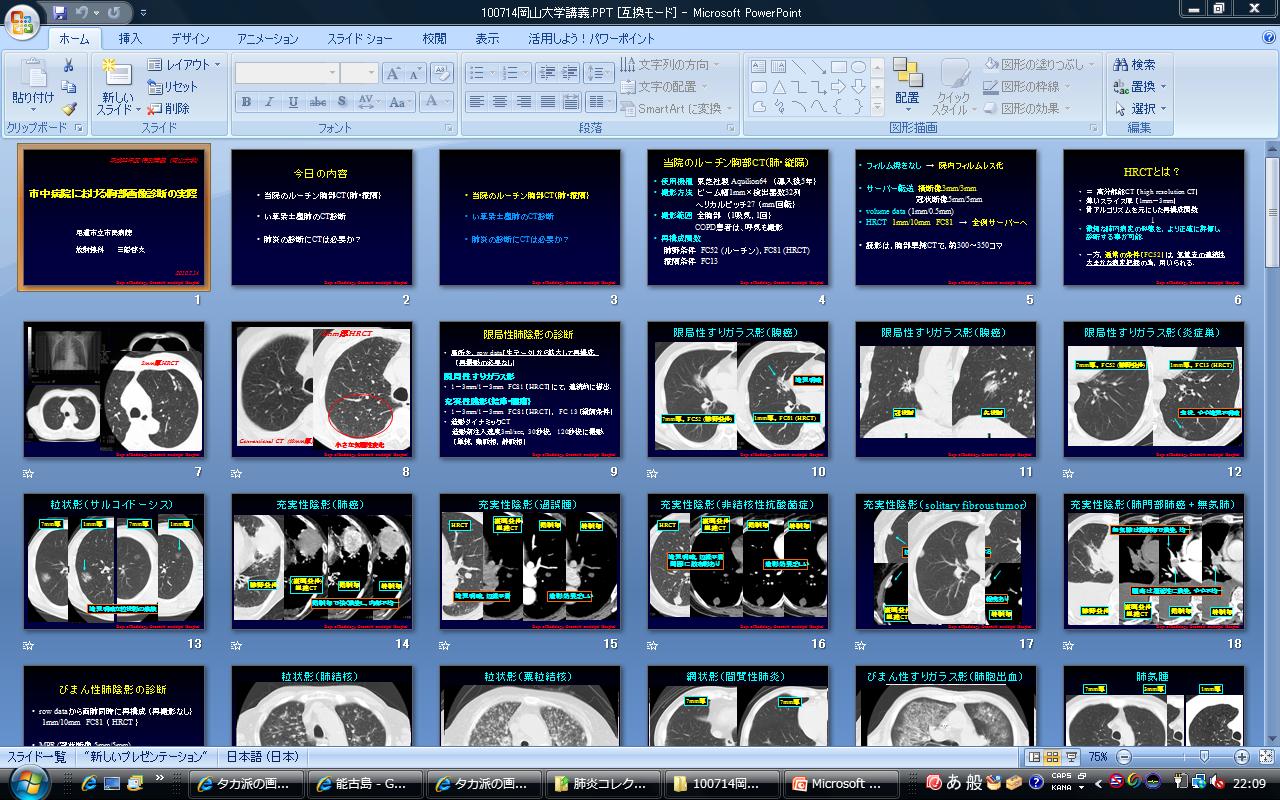Adjust the zoom slider handle

pyautogui.click(x=1203, y=757)
